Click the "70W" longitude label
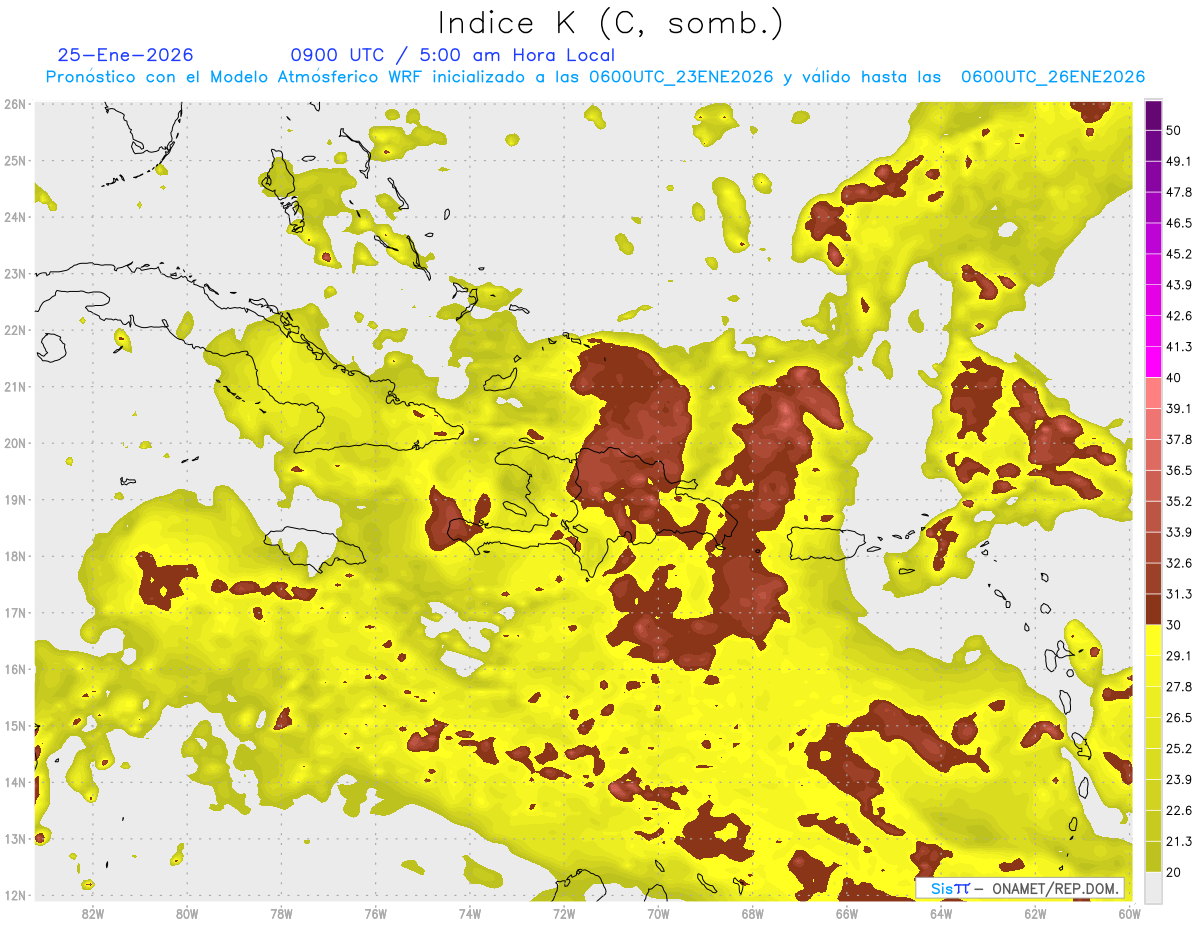Viewport: 1200px width, 927px height. (x=658, y=914)
